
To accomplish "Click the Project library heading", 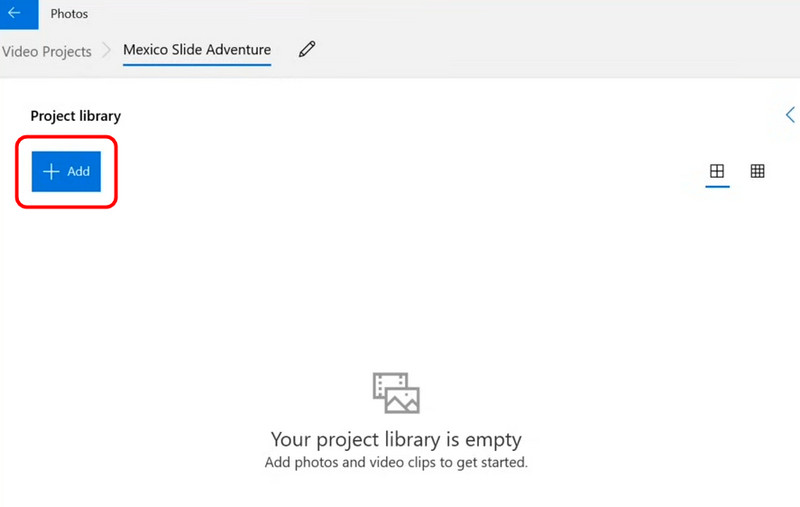I will (x=75, y=116).
